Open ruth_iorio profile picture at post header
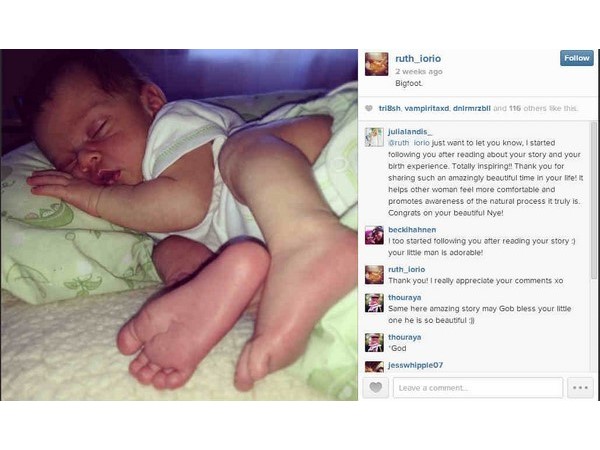 pyautogui.click(x=377, y=64)
